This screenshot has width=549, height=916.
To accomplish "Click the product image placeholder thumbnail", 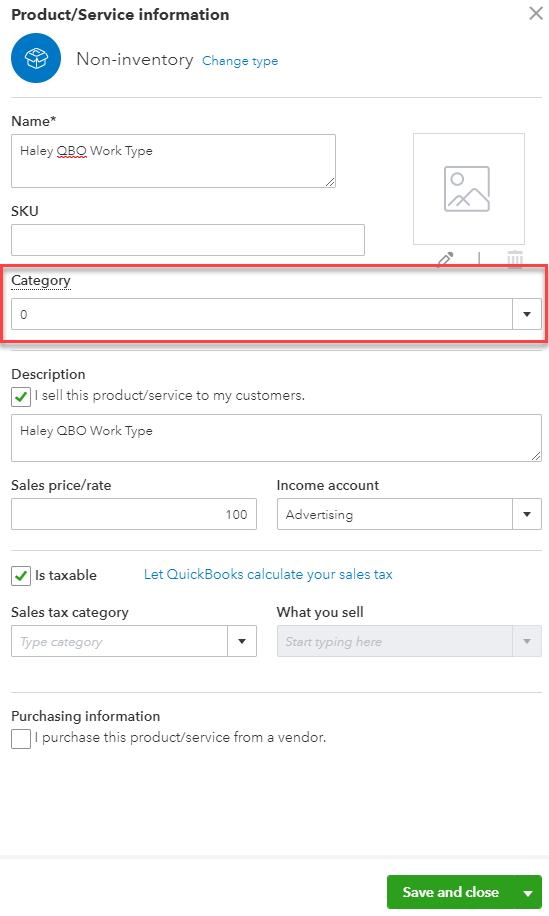I will [468, 189].
